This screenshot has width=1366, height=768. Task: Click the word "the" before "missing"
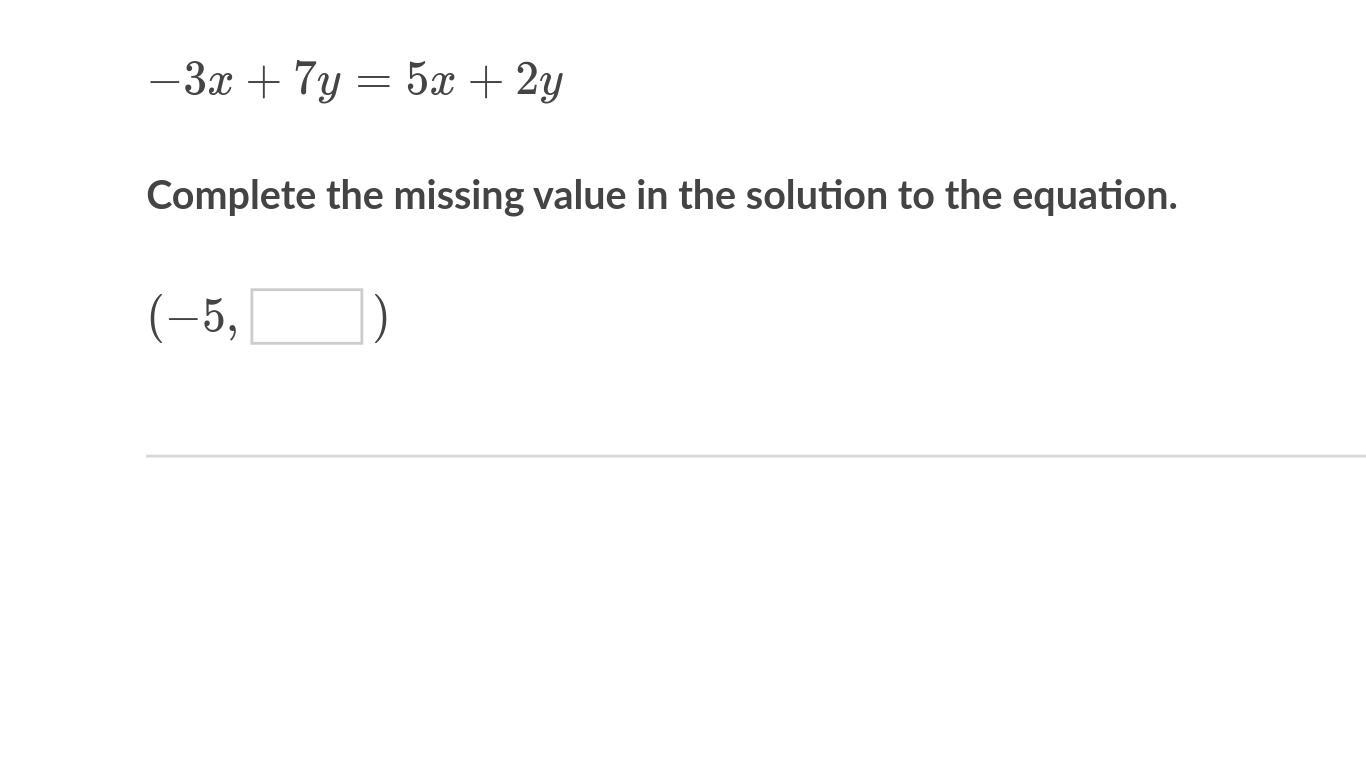355,196
